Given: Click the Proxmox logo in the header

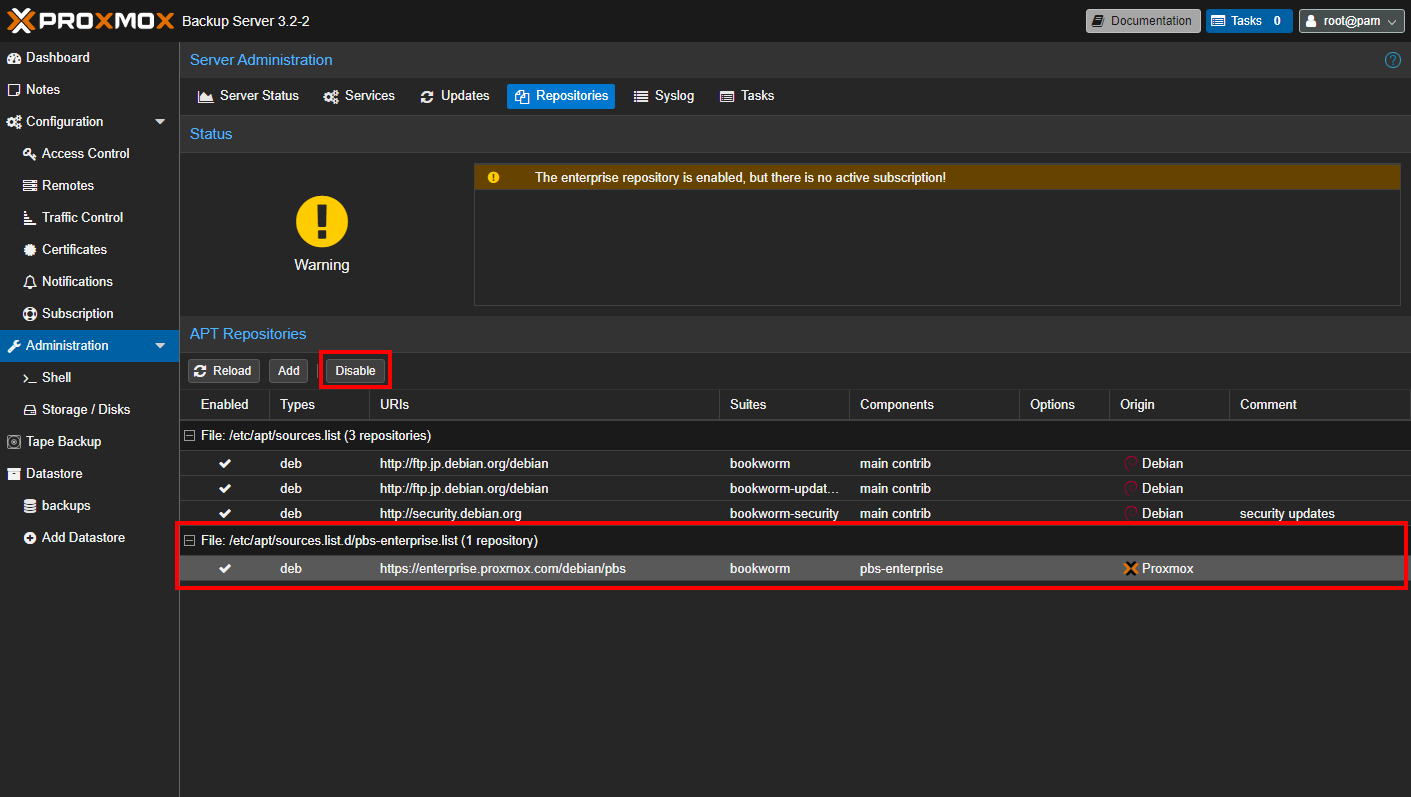Looking at the screenshot, I should 91,20.
